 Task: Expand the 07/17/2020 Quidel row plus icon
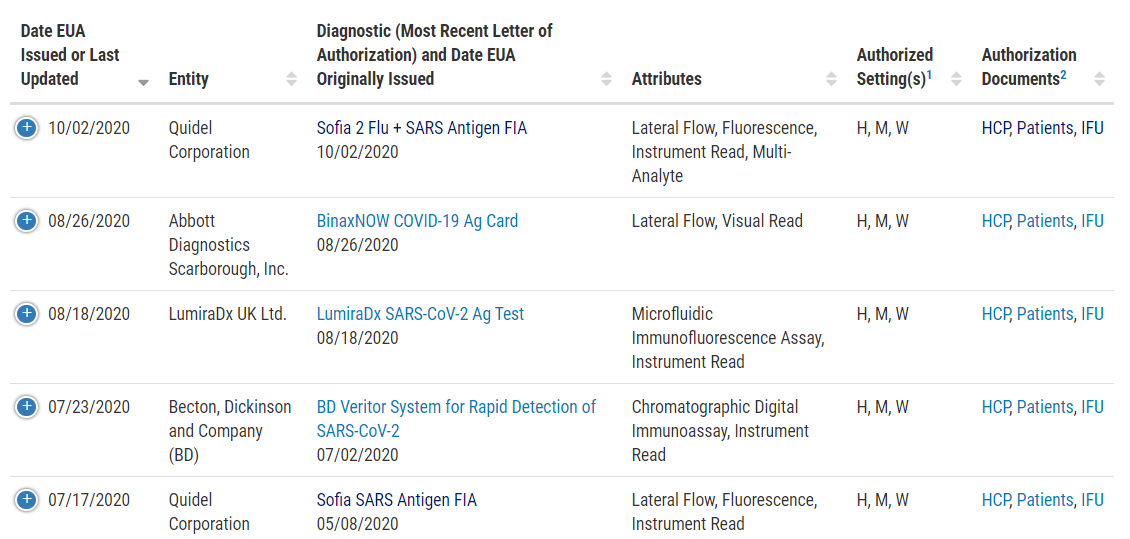click(x=26, y=499)
